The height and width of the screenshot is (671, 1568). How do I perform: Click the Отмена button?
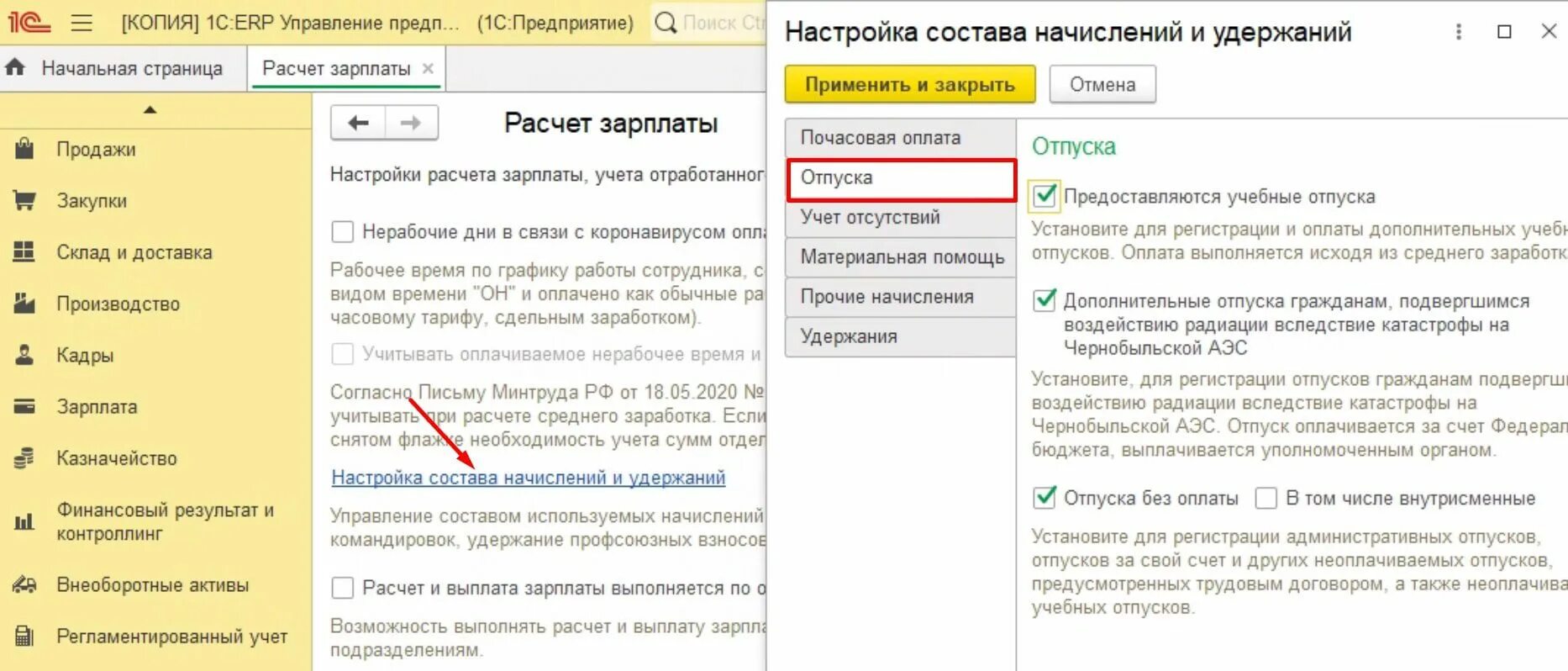pyautogui.click(x=1102, y=84)
